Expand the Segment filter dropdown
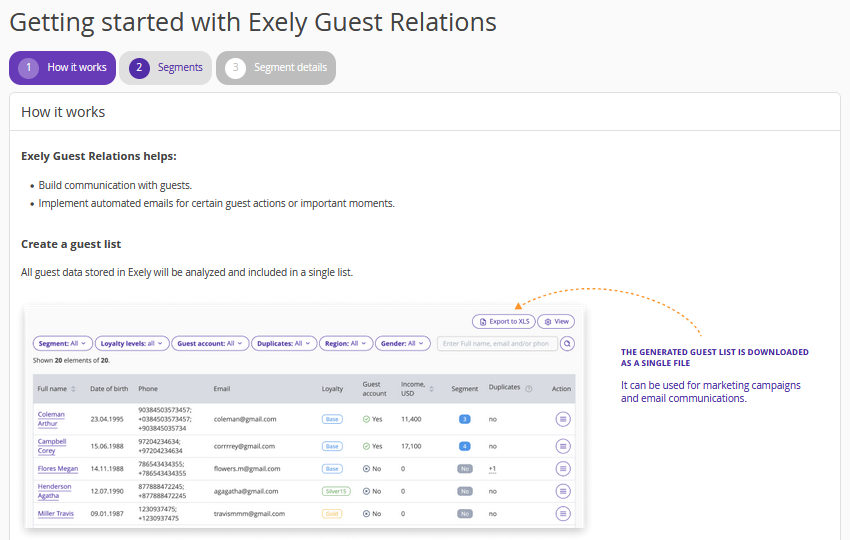Screen dimensions: 850x540 pos(63,343)
